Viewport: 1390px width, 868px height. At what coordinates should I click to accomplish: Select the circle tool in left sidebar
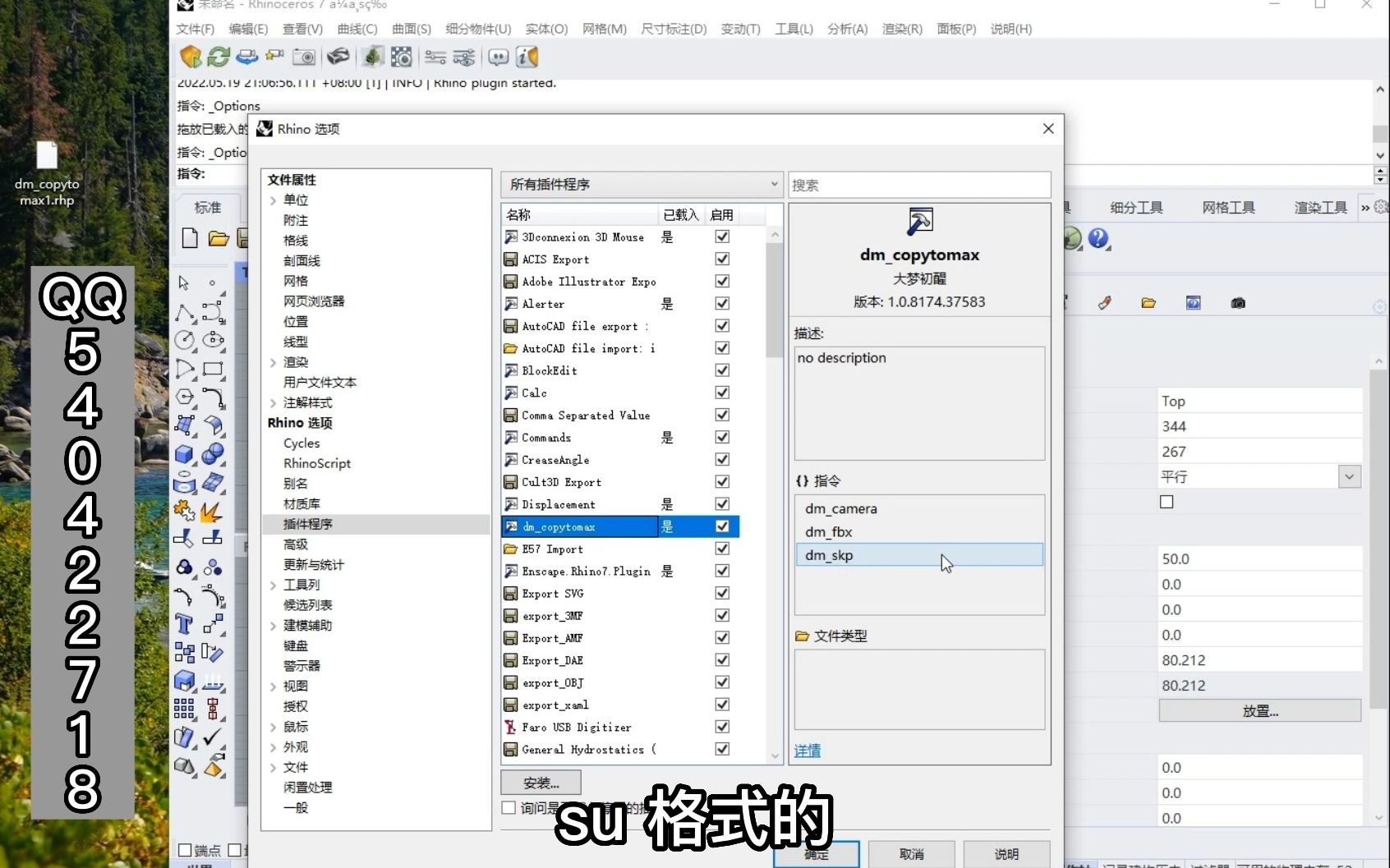[185, 340]
